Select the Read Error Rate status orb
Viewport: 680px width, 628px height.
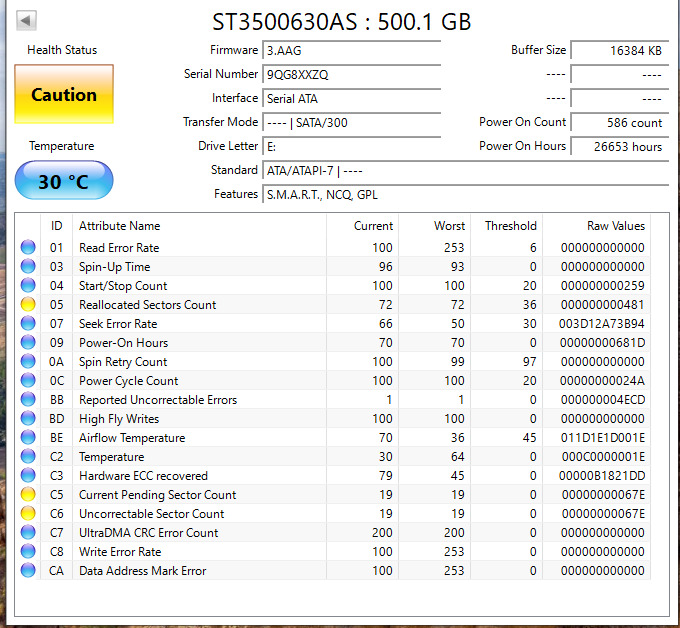pos(28,247)
